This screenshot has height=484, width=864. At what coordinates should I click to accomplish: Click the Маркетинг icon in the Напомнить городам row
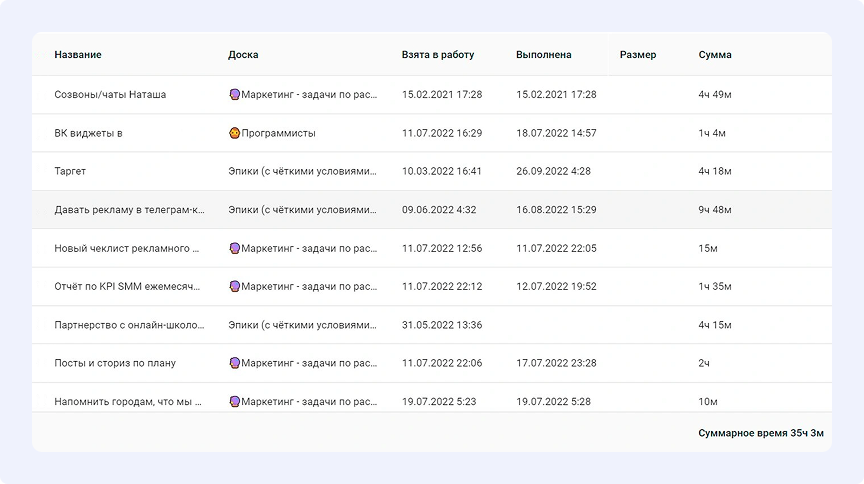(234, 401)
